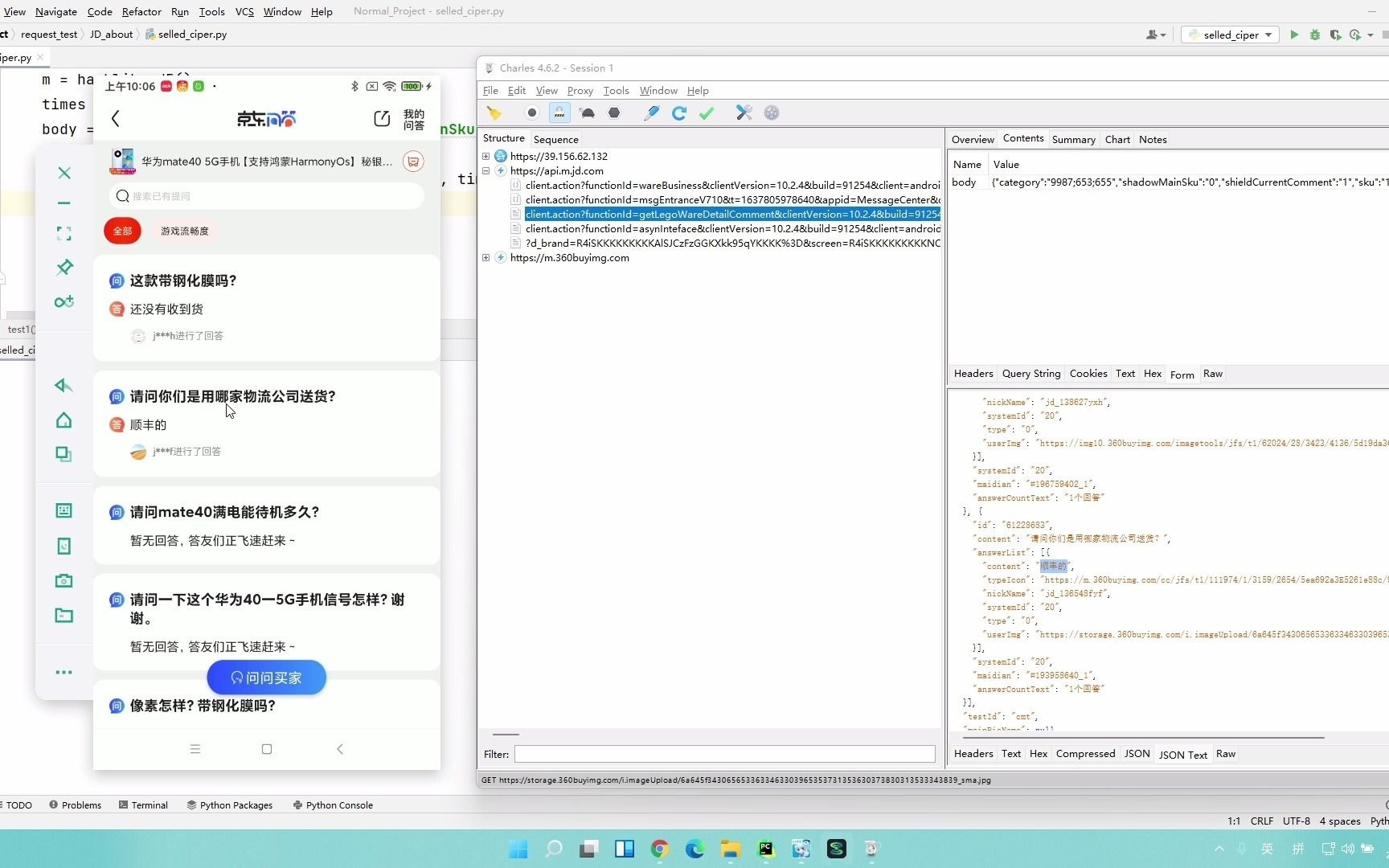The image size is (1389, 868).
Task: Click the Compose pen icon in Charles
Action: [652, 113]
